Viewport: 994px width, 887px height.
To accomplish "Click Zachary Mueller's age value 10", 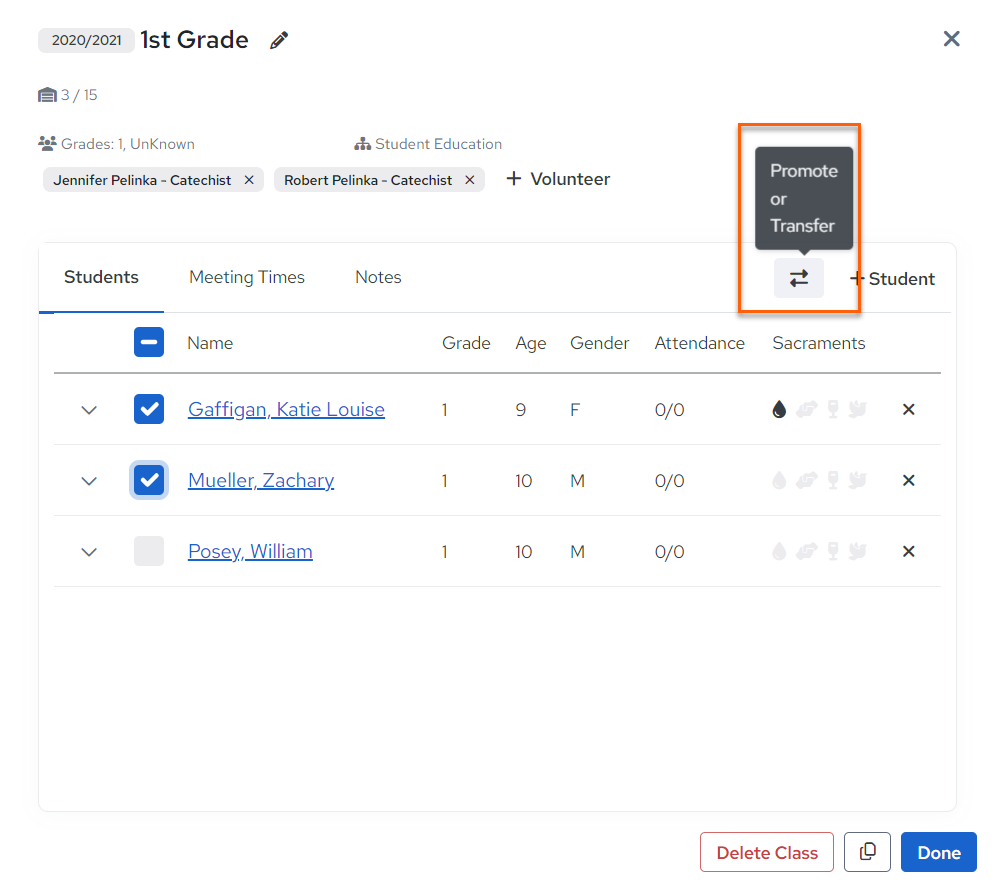I will pos(523,481).
